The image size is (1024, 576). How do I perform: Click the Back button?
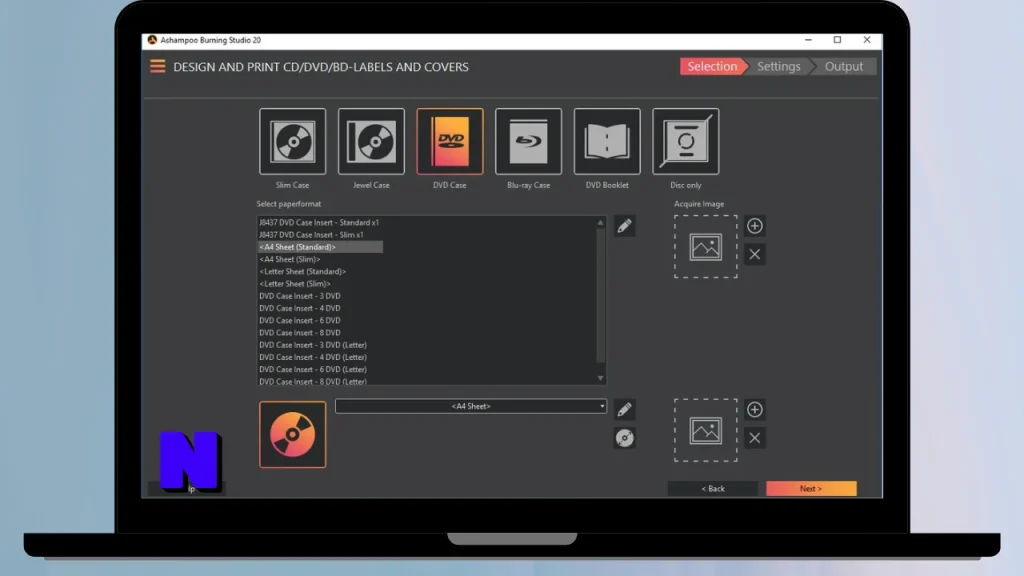pyautogui.click(x=712, y=488)
